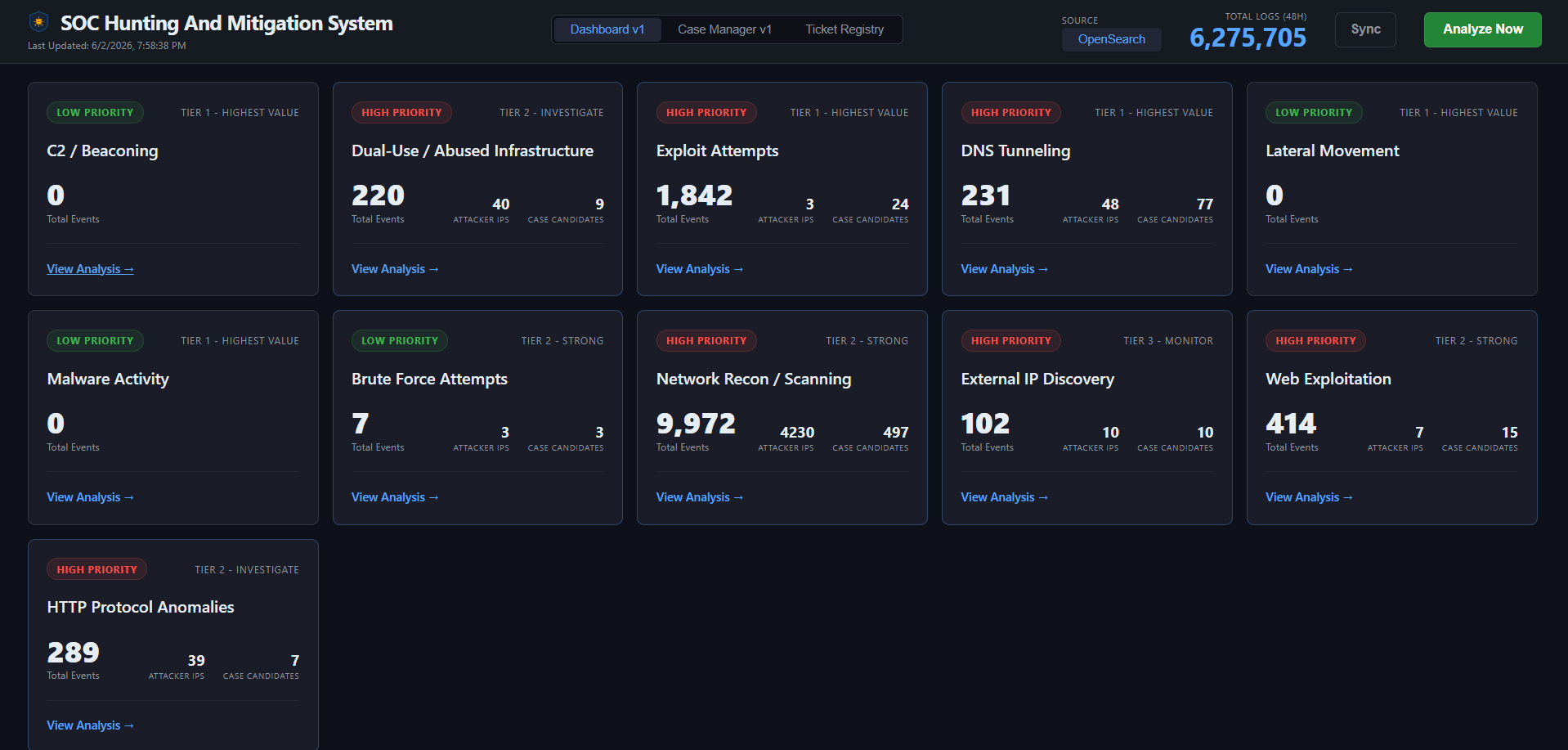Click the 102 total events value
The height and width of the screenshot is (750, 1568).
point(985,424)
